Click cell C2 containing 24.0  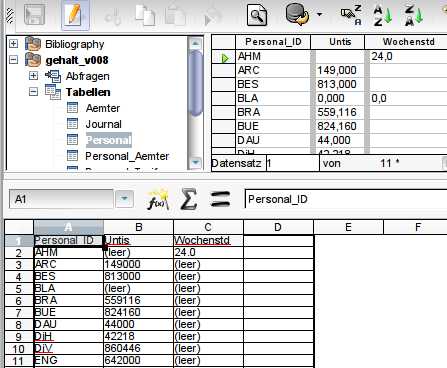click(208, 253)
